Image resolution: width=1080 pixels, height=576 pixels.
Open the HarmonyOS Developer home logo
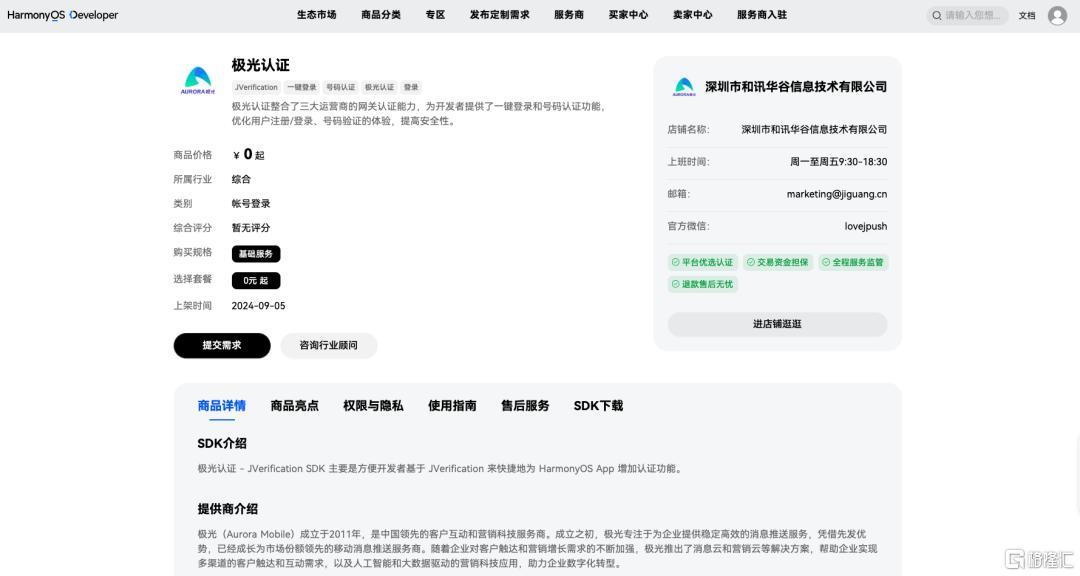(63, 15)
